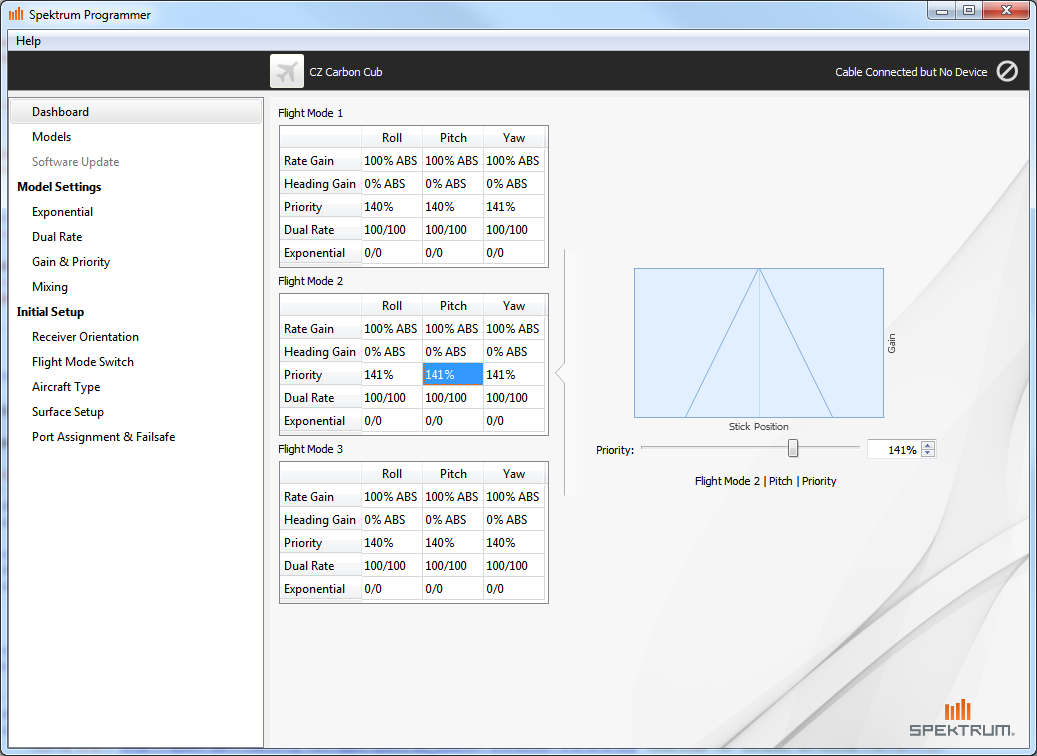Open Gain & Priority settings

71,262
